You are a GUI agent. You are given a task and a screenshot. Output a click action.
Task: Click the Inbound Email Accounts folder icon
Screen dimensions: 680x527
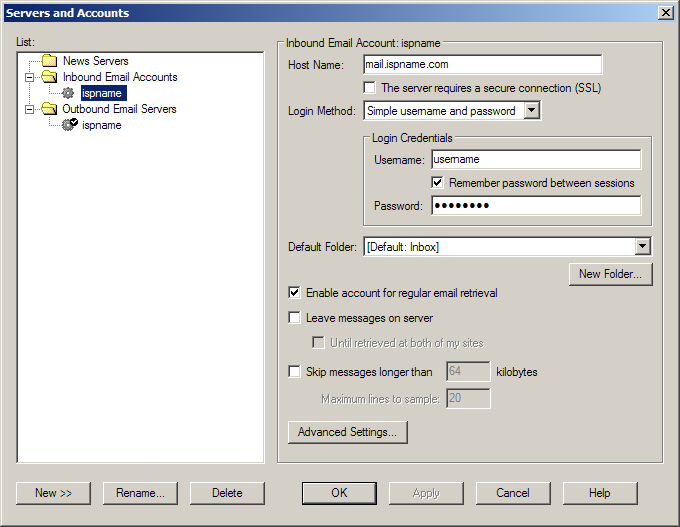pyautogui.click(x=50, y=77)
